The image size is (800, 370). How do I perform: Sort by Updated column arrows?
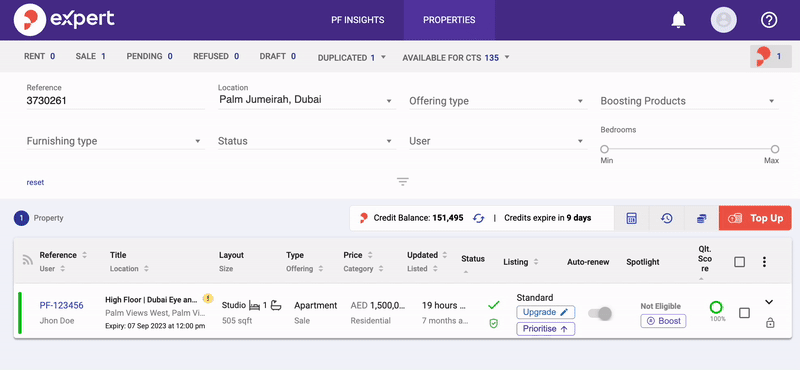[x=445, y=255]
